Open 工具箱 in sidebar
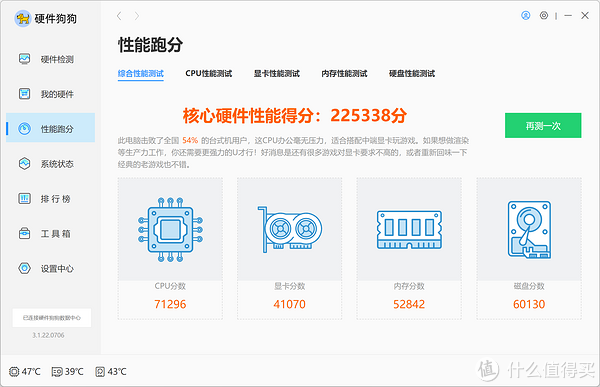600x387 pixels. click(51, 233)
